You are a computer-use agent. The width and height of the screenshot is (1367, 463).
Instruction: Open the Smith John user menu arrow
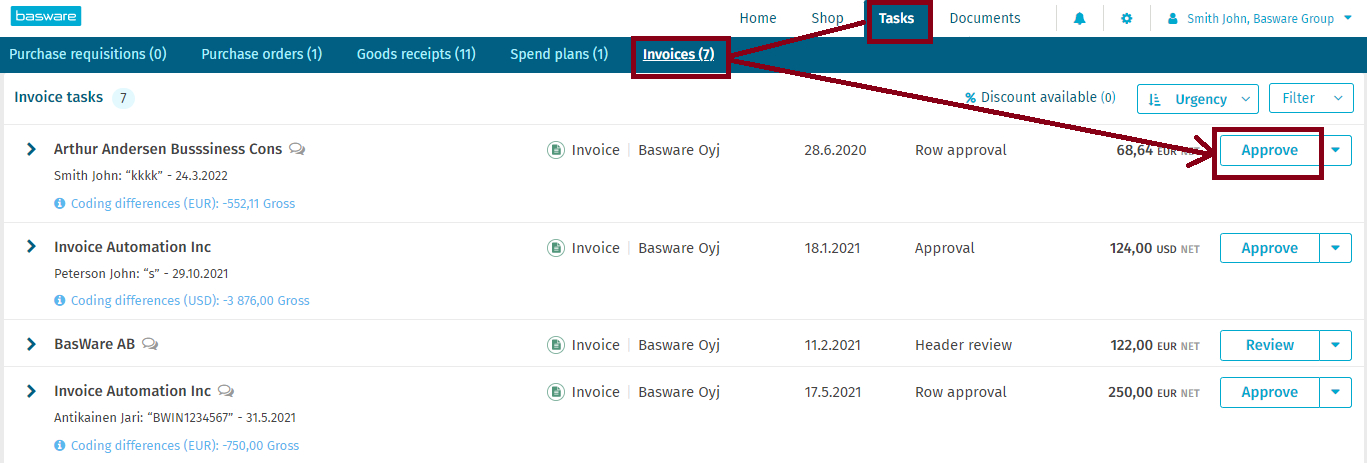(x=1350, y=18)
